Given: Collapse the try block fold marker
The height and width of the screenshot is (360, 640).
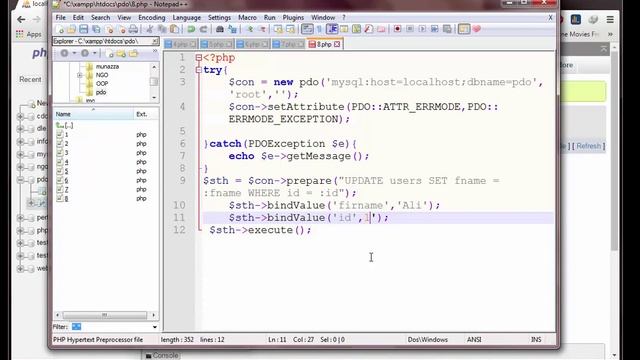Looking at the screenshot, I should [x=199, y=70].
